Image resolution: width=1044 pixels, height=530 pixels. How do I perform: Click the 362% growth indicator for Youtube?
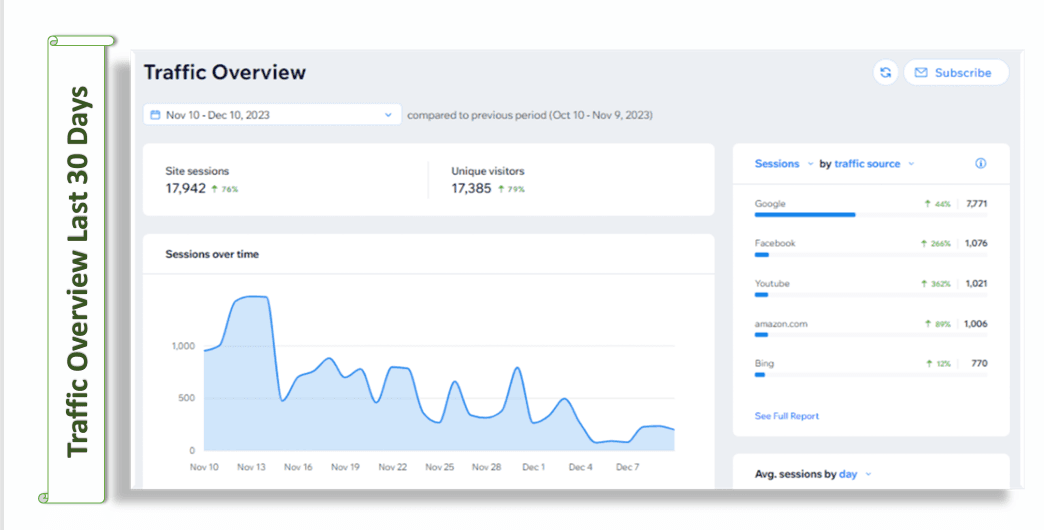pyautogui.click(x=935, y=284)
